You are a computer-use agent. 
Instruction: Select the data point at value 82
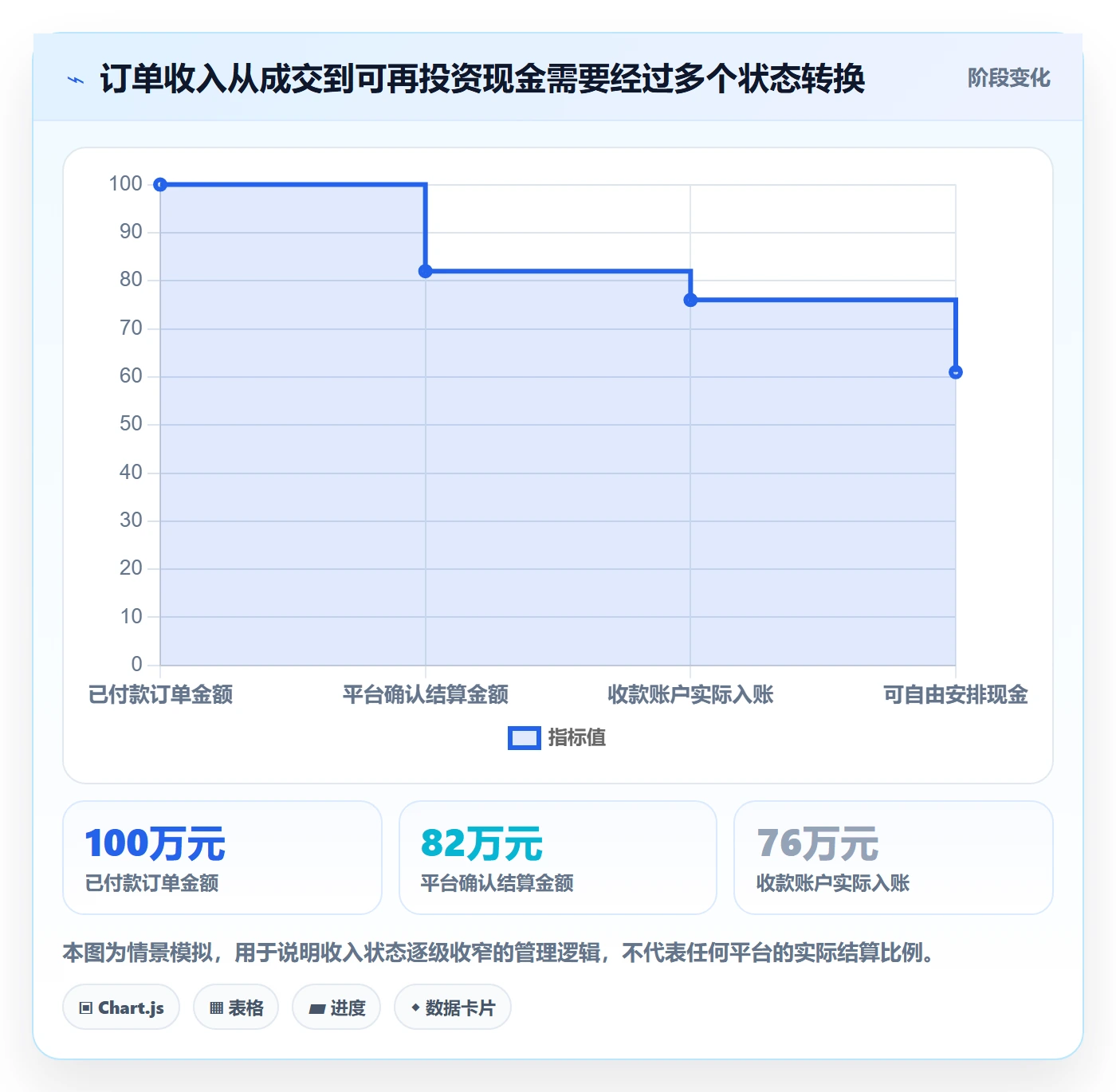426,271
